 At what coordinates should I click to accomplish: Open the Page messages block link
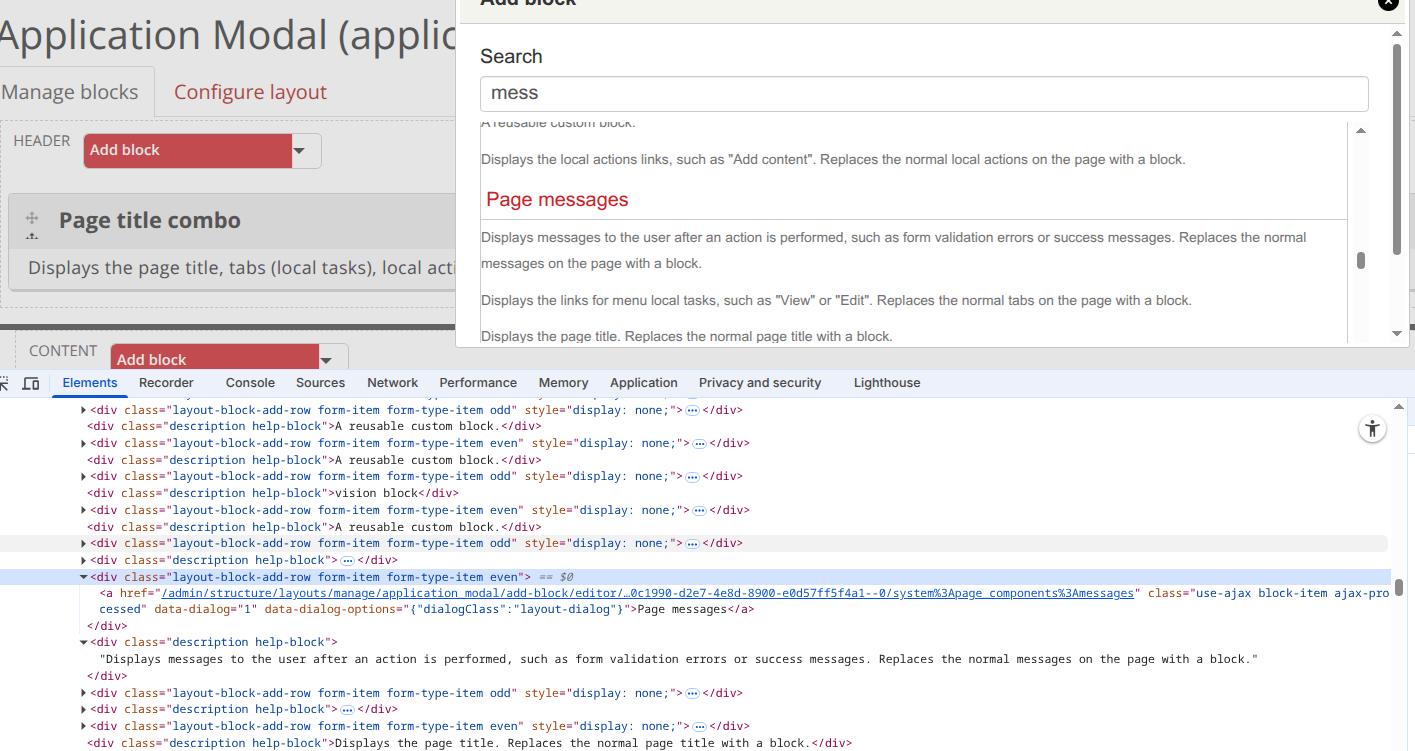click(x=557, y=199)
